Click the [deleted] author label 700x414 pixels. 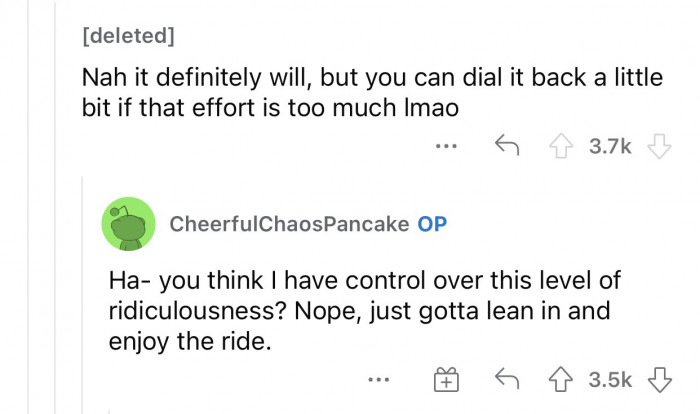[127, 38]
